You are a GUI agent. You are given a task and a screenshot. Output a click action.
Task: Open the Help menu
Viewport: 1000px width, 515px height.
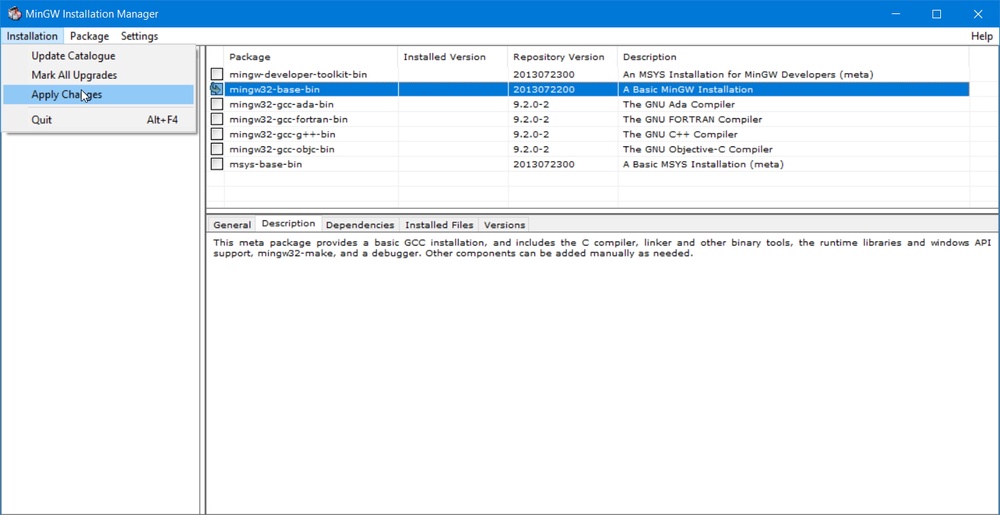pos(982,36)
